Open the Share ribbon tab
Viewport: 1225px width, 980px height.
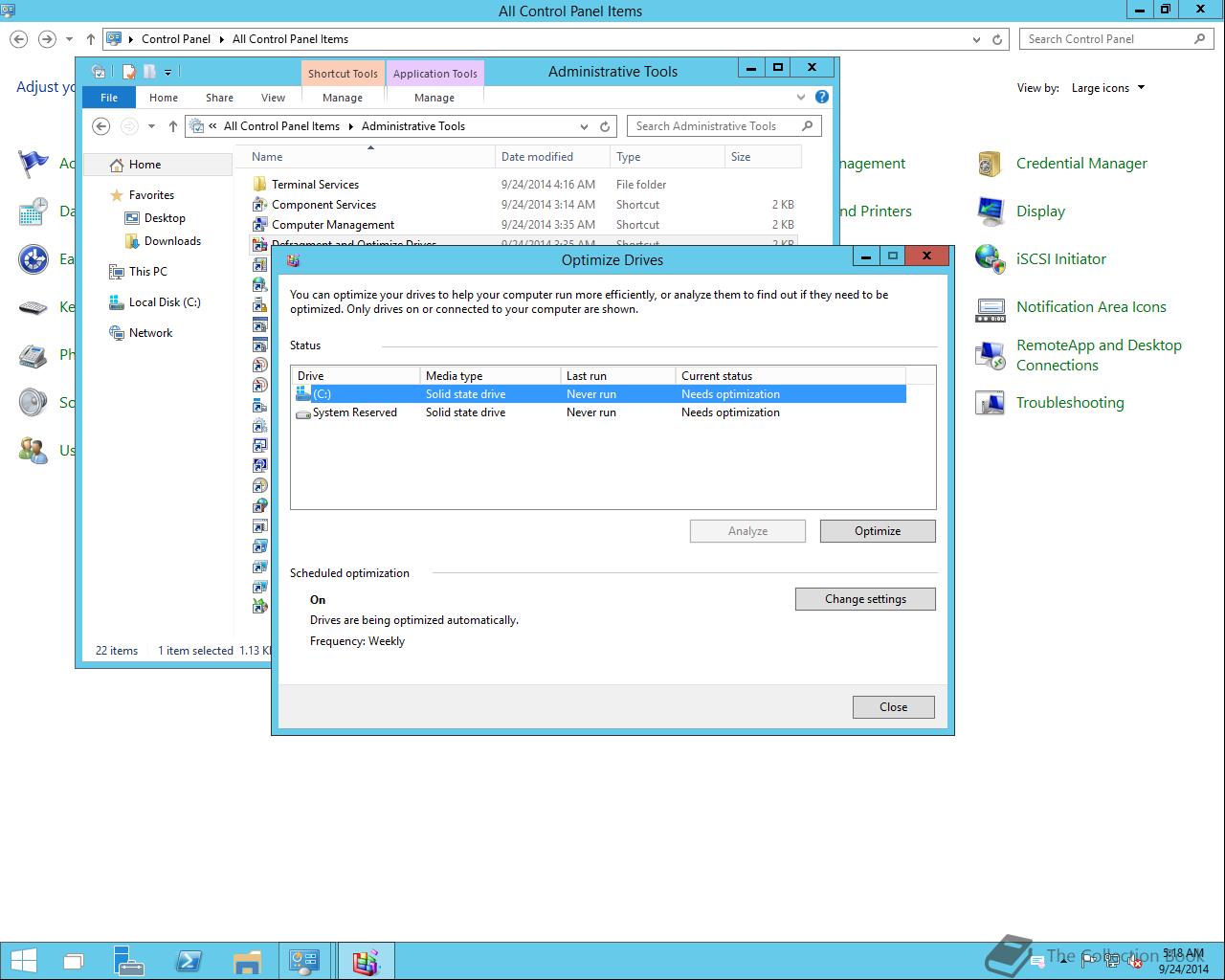click(219, 98)
